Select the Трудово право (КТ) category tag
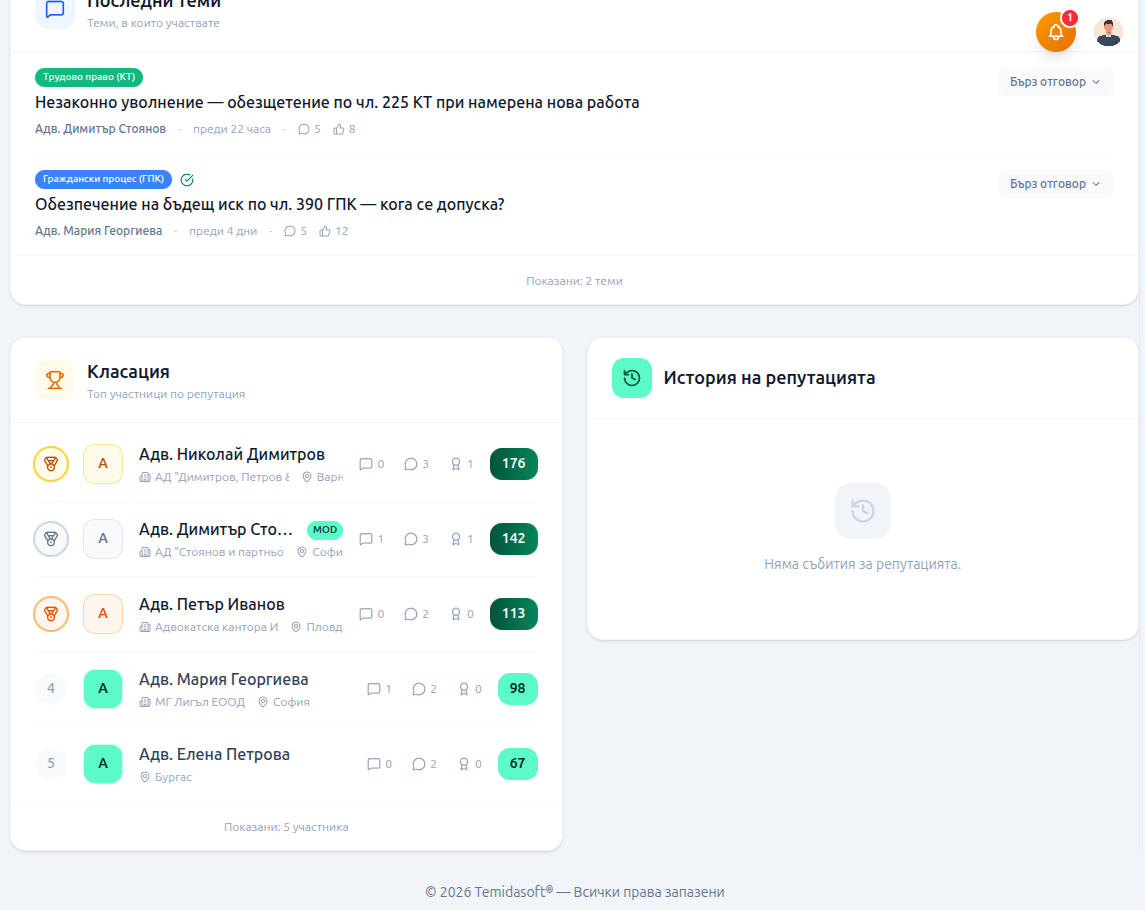This screenshot has height=910, width=1145. pos(89,77)
